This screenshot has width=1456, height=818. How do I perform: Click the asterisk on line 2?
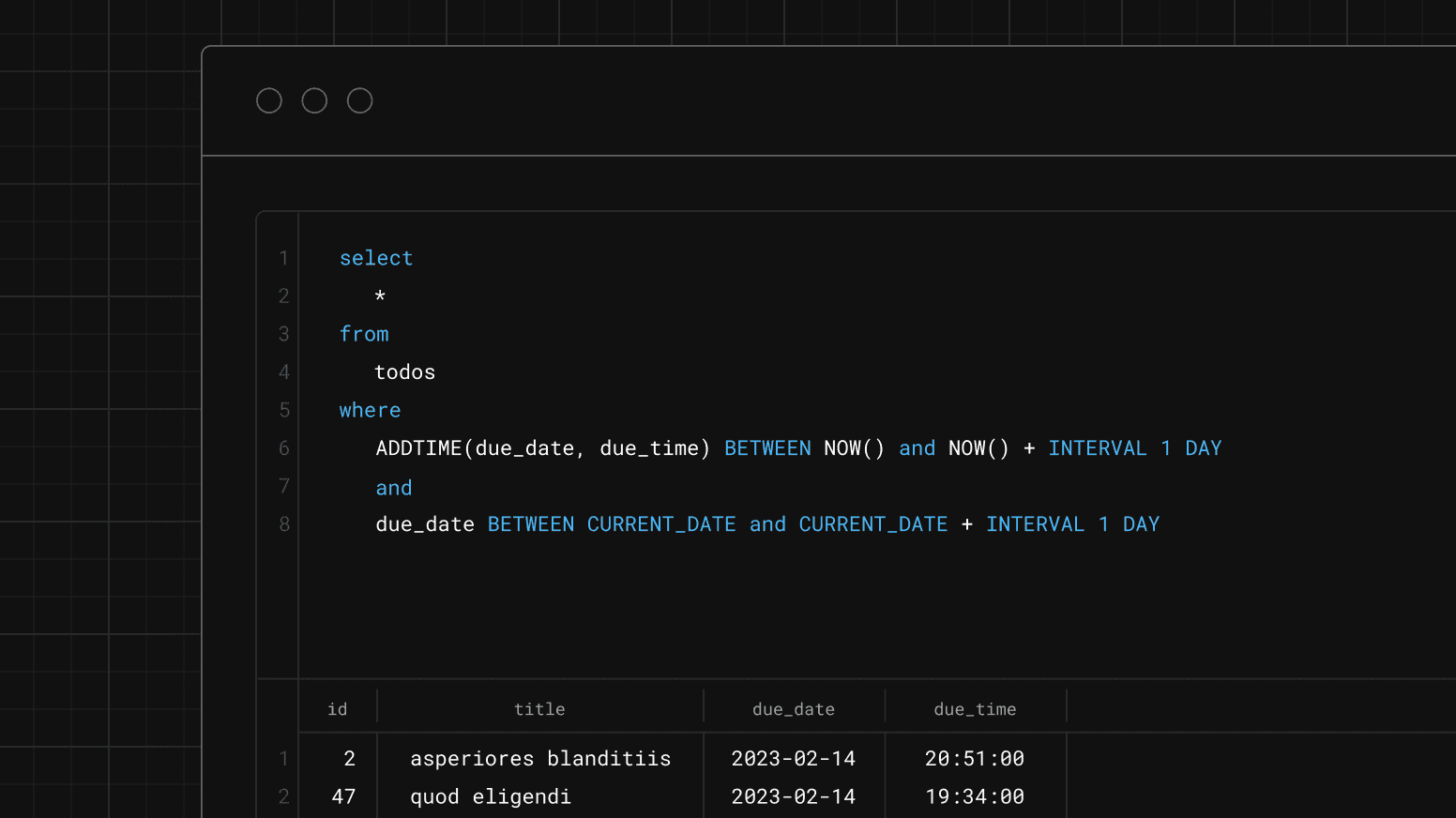tap(381, 296)
